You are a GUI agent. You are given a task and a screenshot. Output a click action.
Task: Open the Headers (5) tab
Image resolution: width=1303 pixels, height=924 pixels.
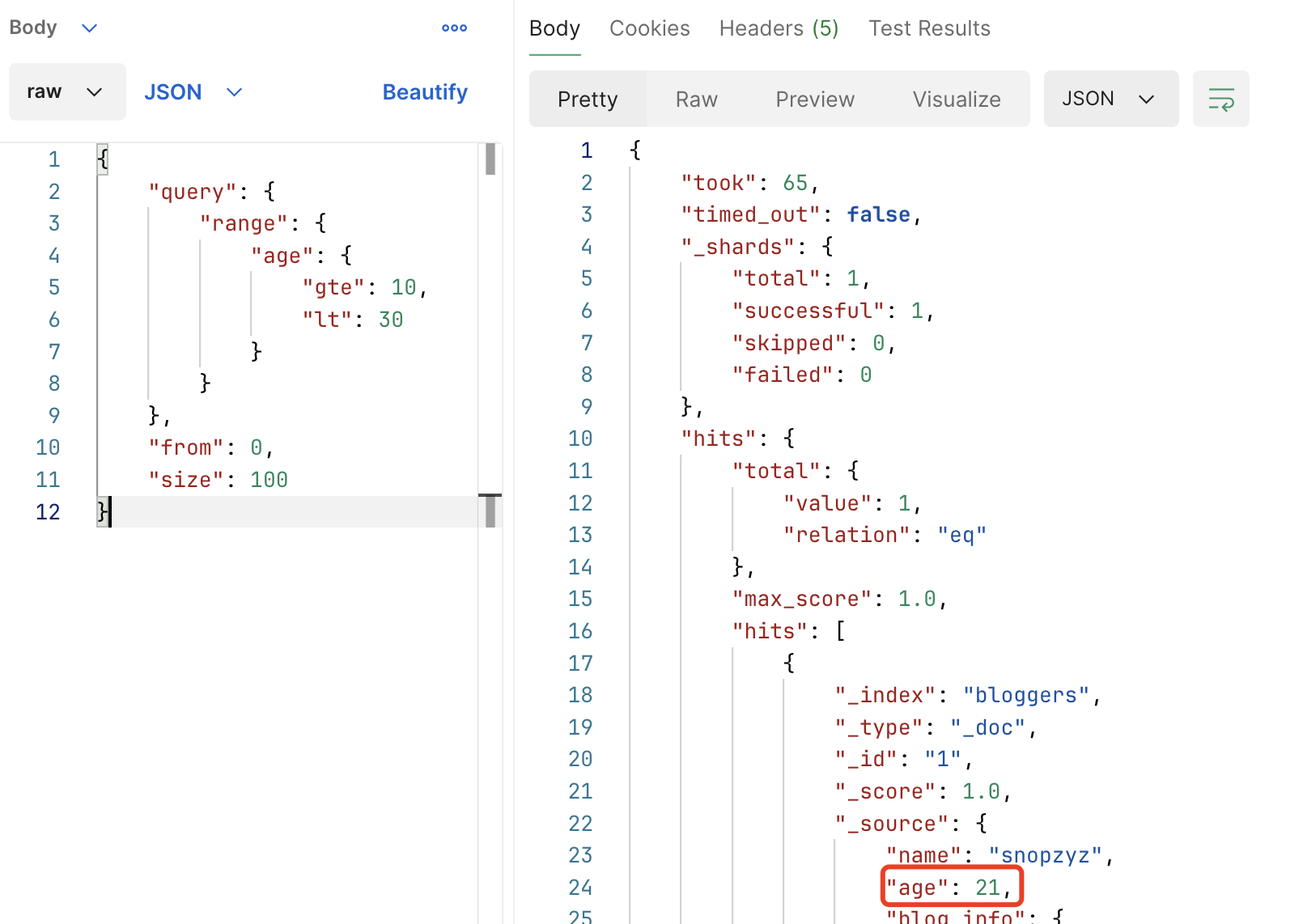[x=779, y=28]
